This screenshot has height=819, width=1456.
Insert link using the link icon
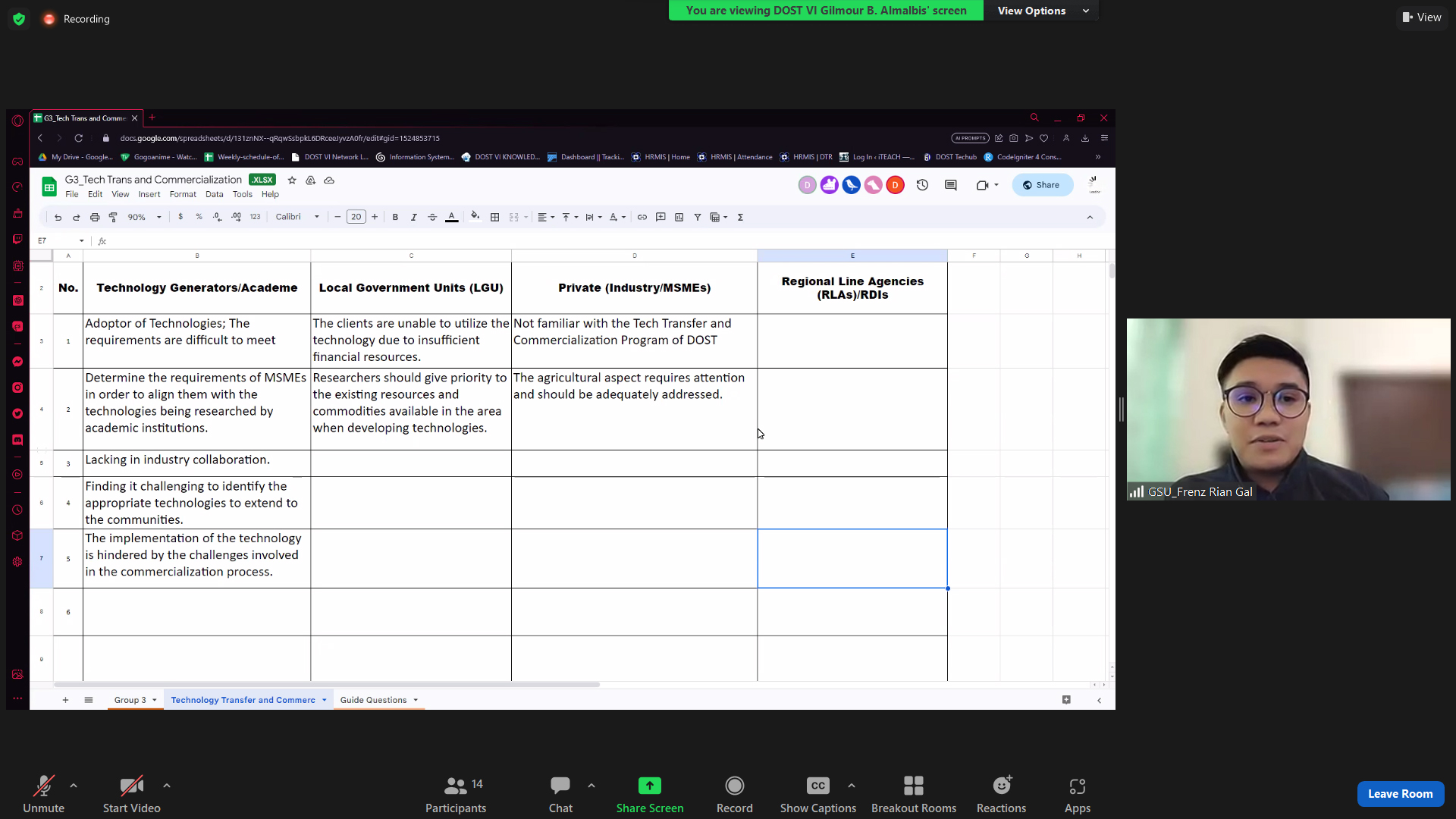point(642,217)
